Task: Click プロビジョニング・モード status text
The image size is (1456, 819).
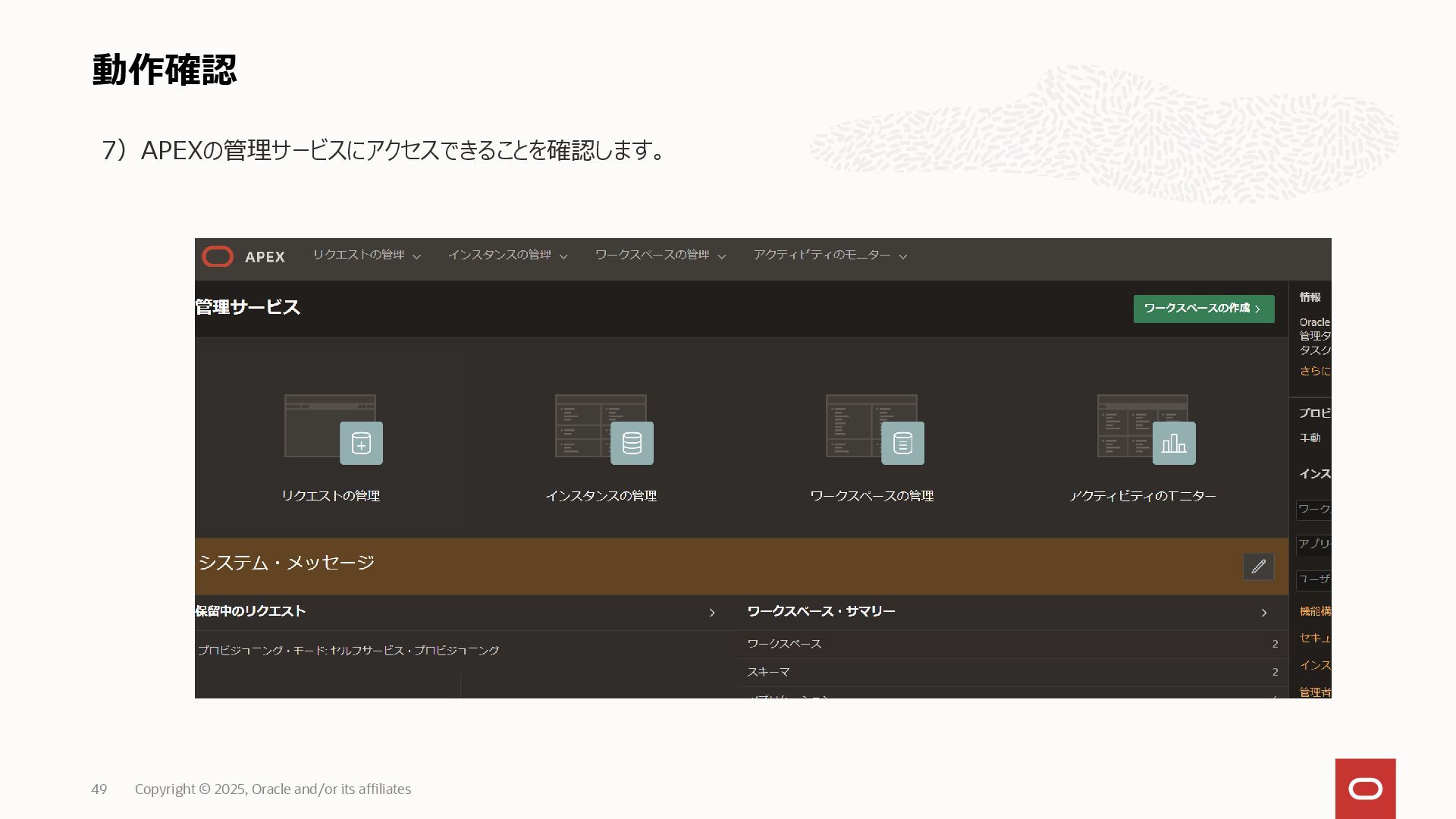Action: click(x=349, y=651)
